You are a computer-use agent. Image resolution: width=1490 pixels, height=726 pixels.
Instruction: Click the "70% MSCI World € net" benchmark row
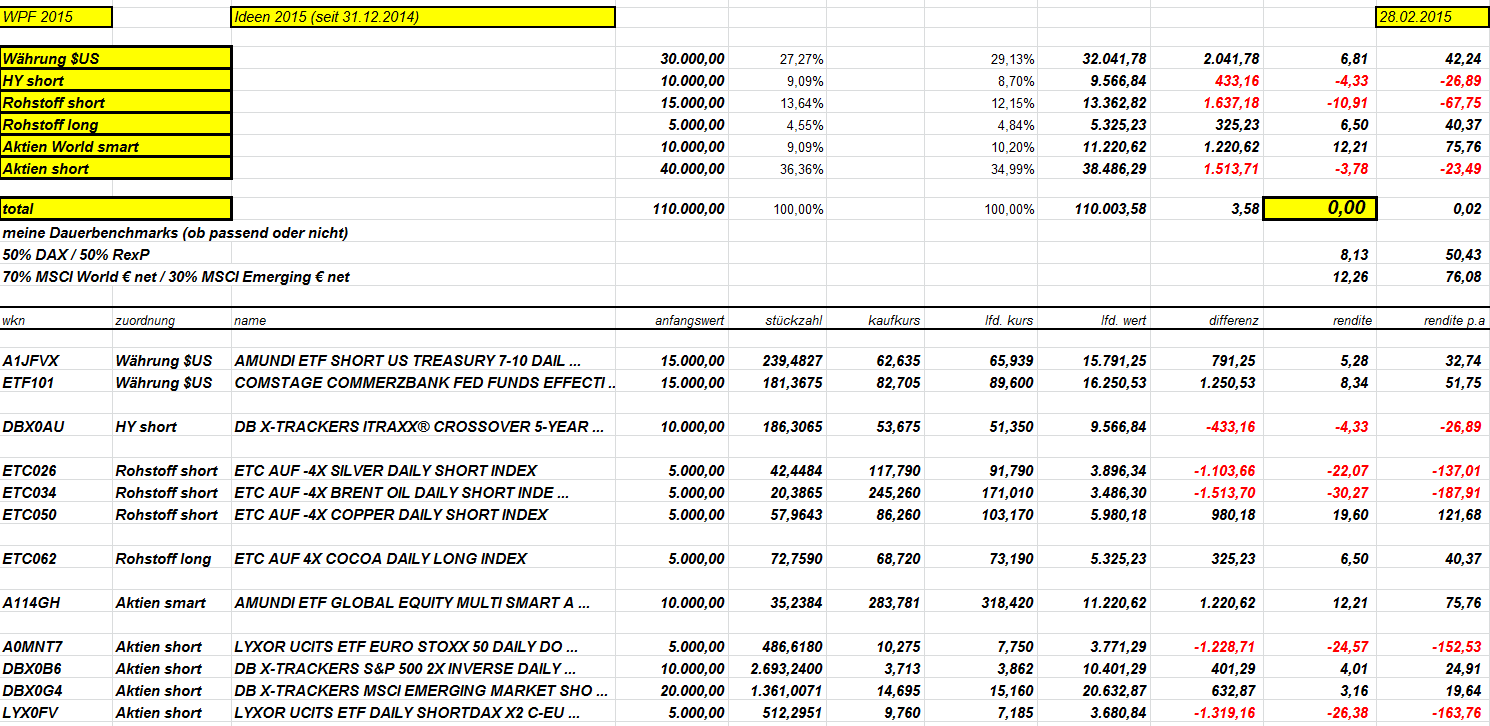point(176,277)
